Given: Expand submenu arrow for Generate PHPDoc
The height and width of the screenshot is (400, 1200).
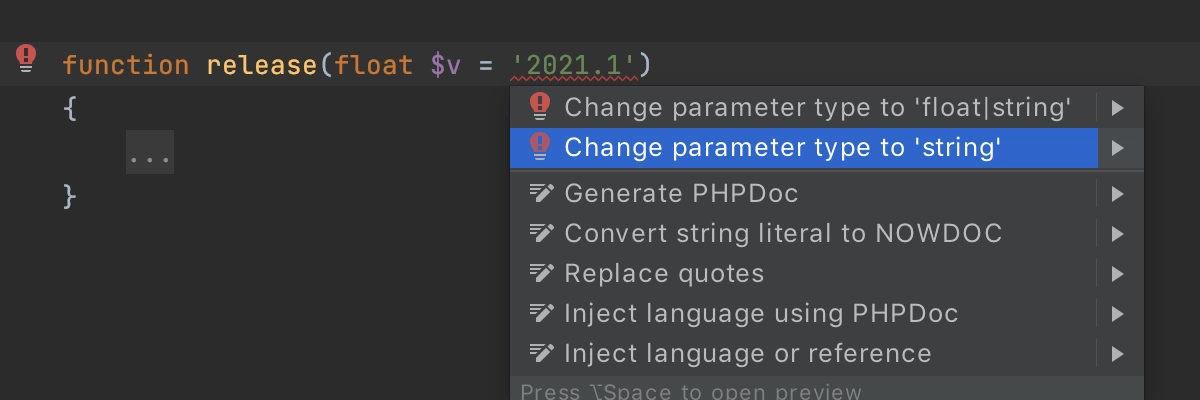Looking at the screenshot, I should (1119, 193).
